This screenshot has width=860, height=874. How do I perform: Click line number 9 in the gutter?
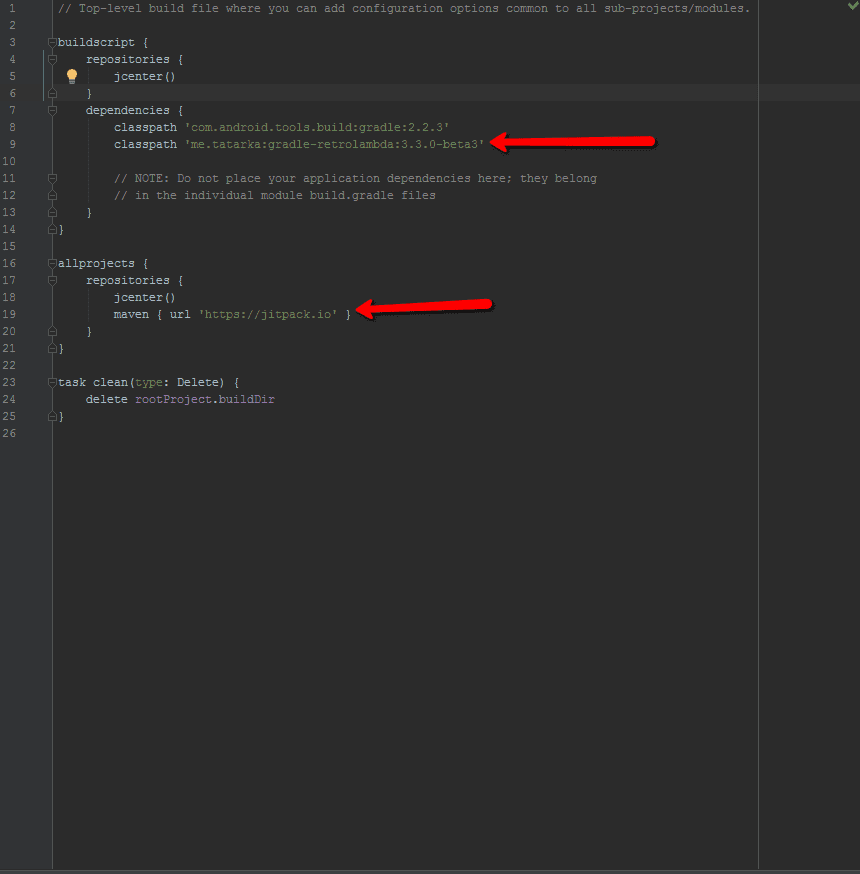point(11,144)
